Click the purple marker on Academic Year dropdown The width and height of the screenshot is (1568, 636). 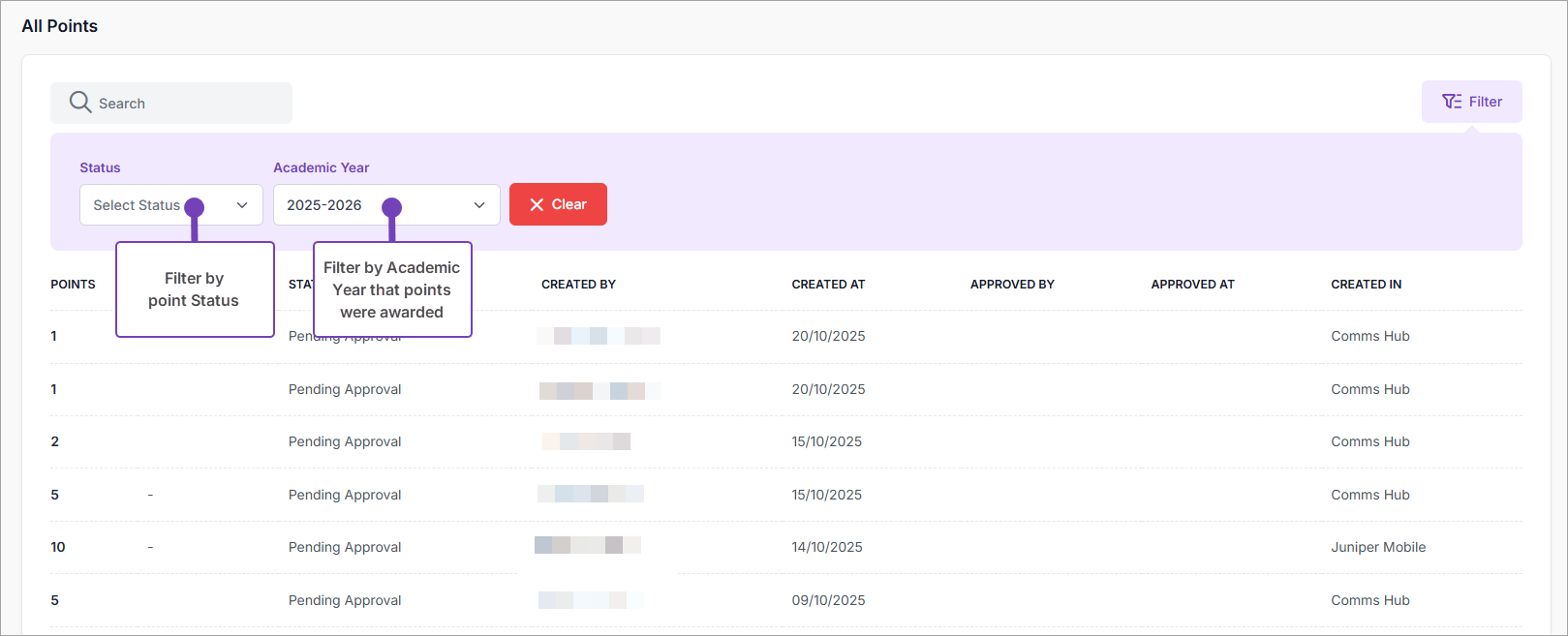pyautogui.click(x=391, y=207)
